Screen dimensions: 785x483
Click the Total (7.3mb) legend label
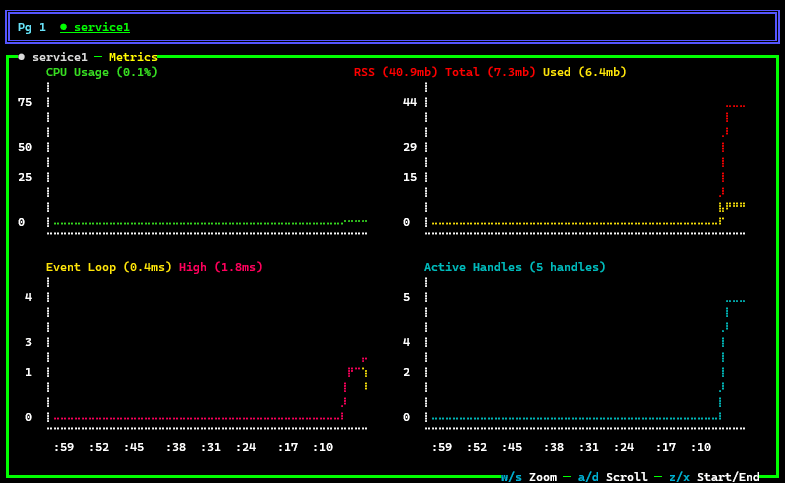pyautogui.click(x=490, y=72)
